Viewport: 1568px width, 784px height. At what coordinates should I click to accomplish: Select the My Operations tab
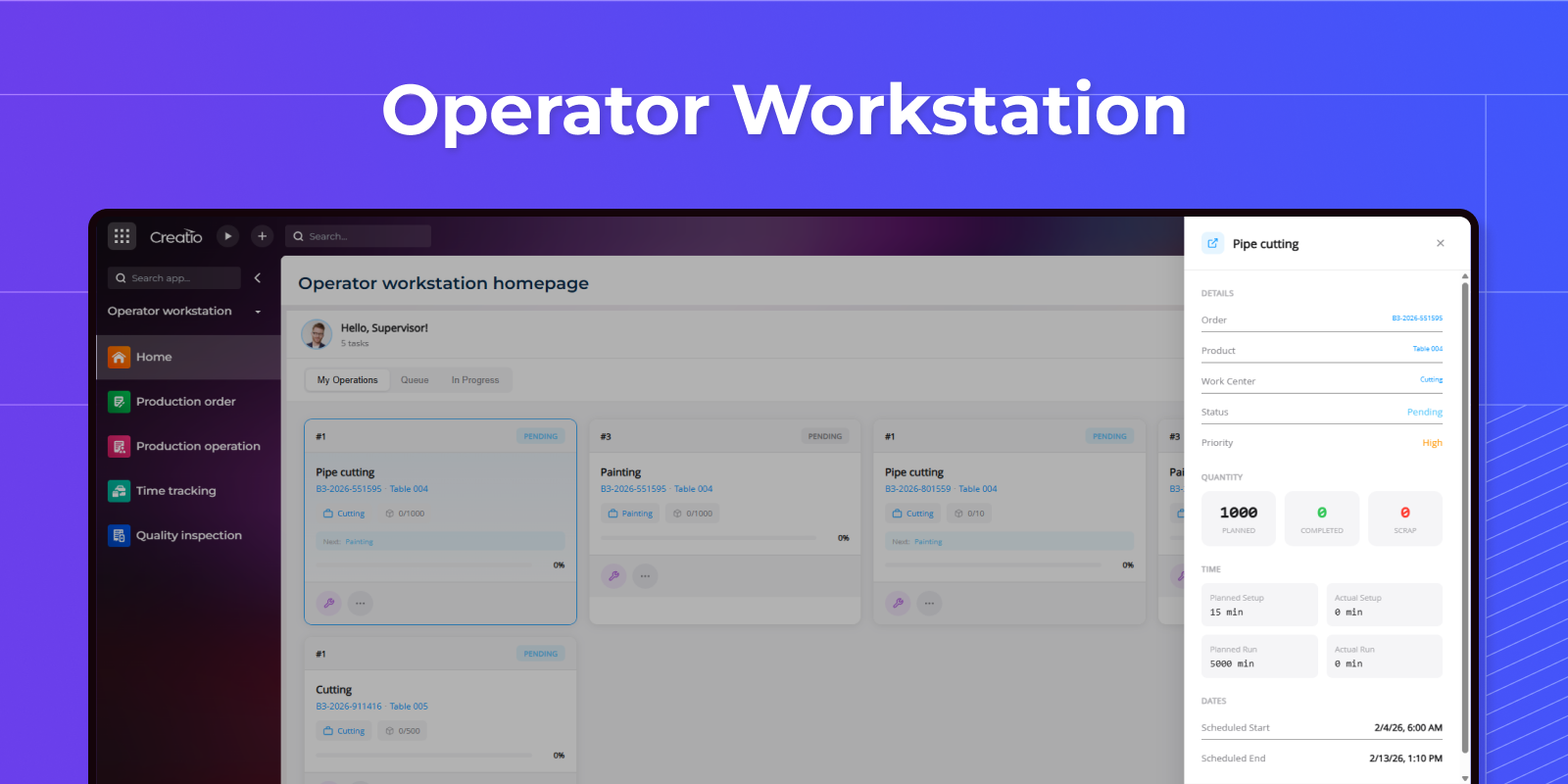coord(347,380)
